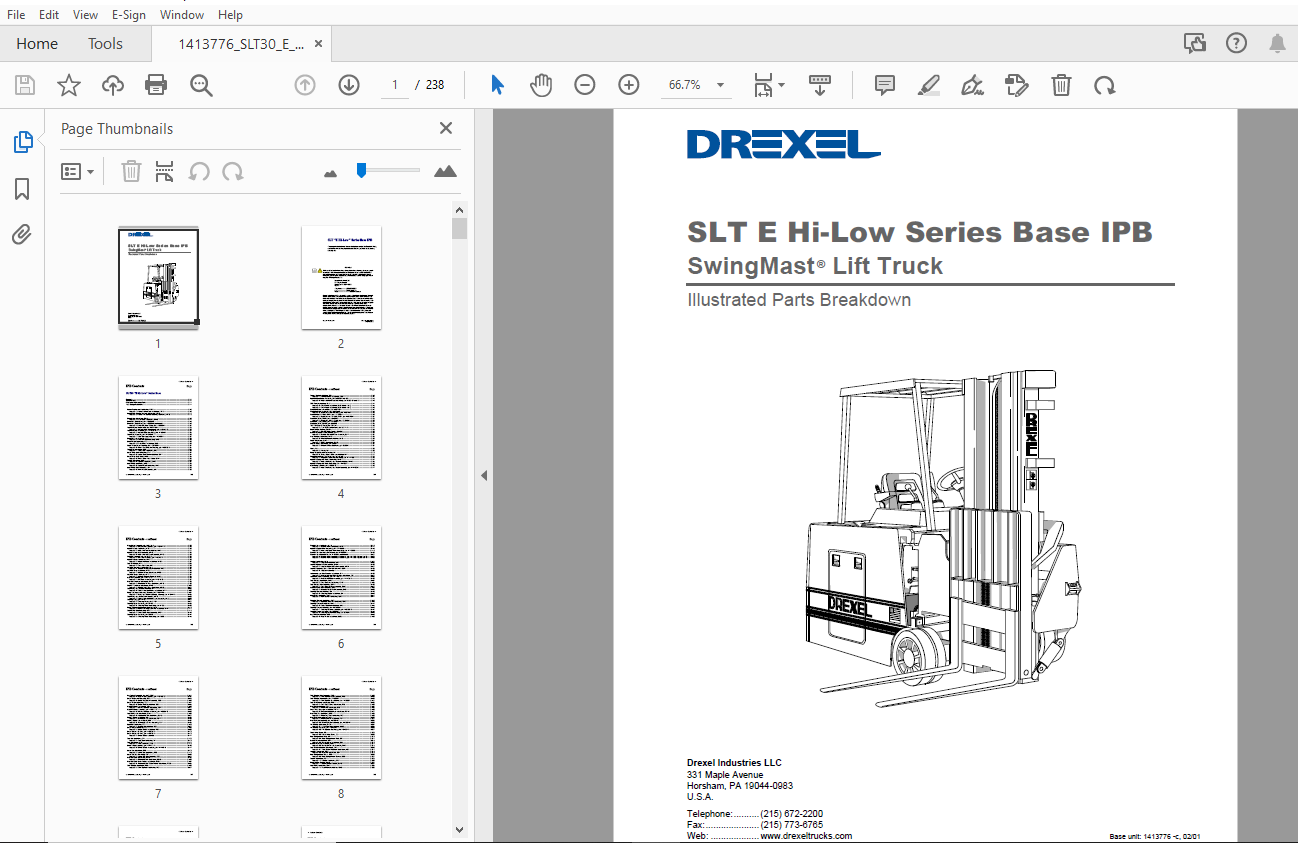The image size is (1298, 843).
Task: Select page 7 thumbnail
Action: point(158,728)
